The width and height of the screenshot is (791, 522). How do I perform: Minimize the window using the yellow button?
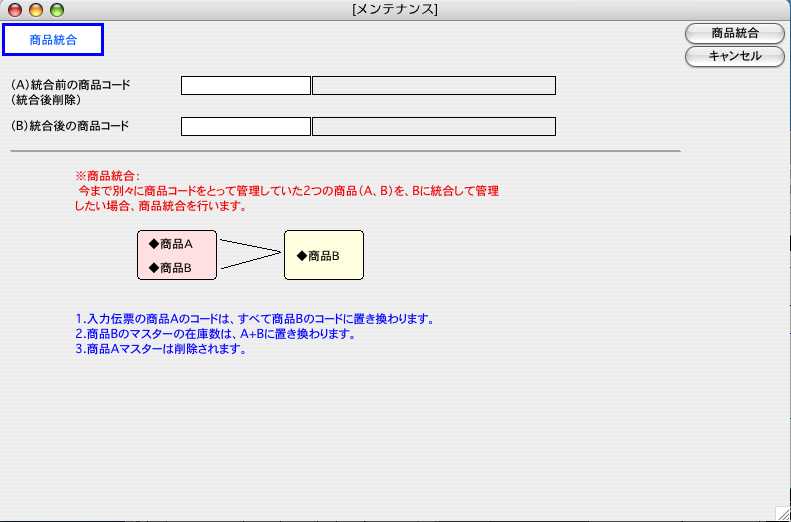(x=36, y=10)
